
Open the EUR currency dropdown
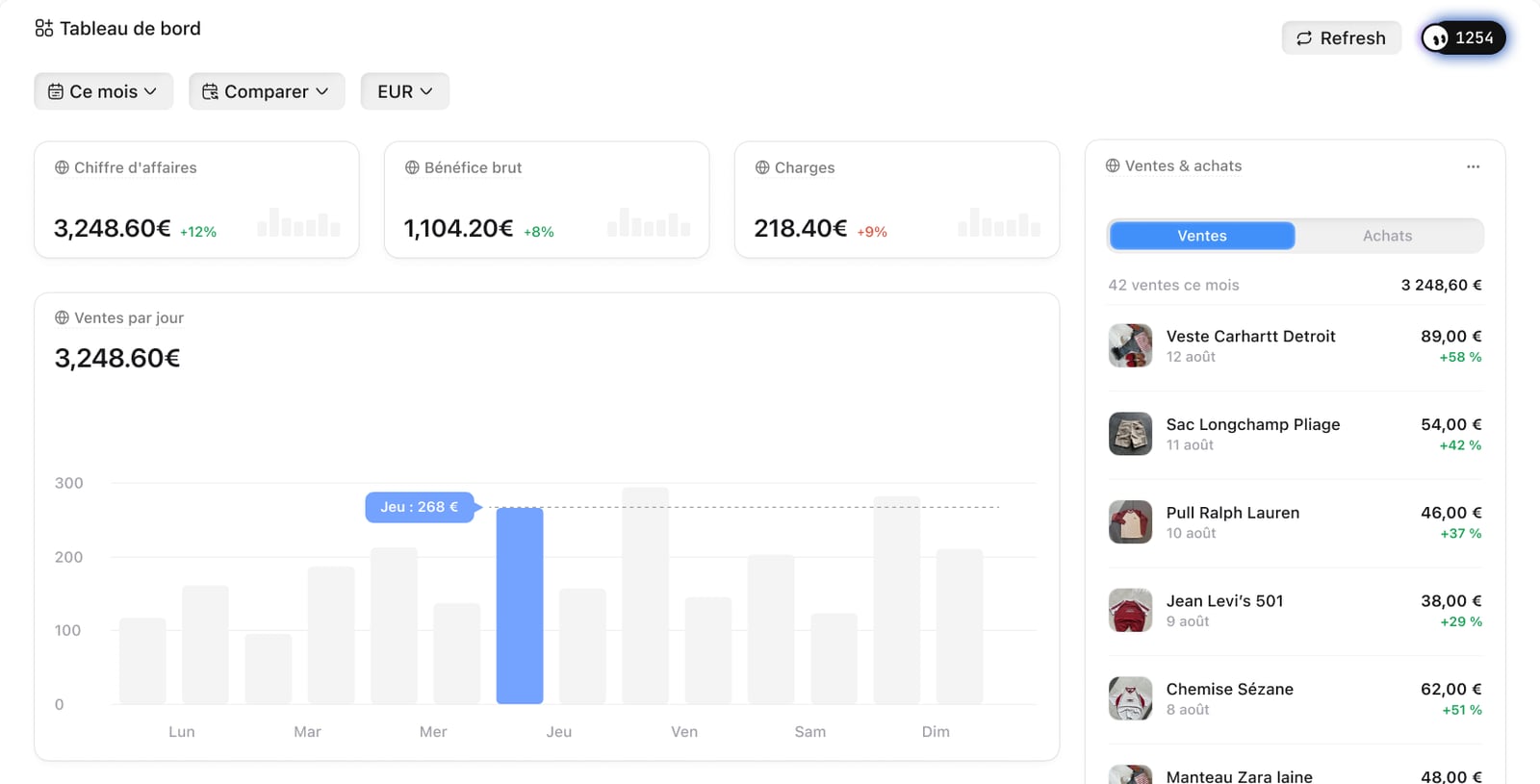tap(405, 91)
